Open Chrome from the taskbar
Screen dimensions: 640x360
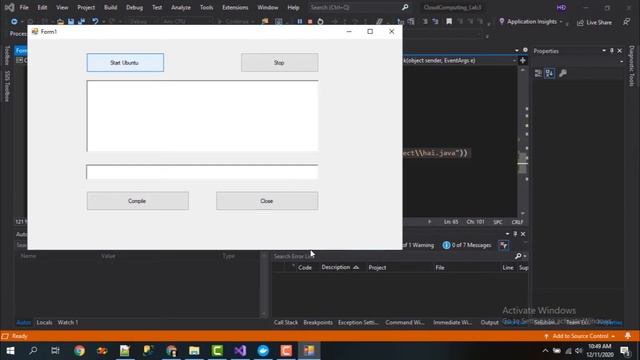(80, 351)
